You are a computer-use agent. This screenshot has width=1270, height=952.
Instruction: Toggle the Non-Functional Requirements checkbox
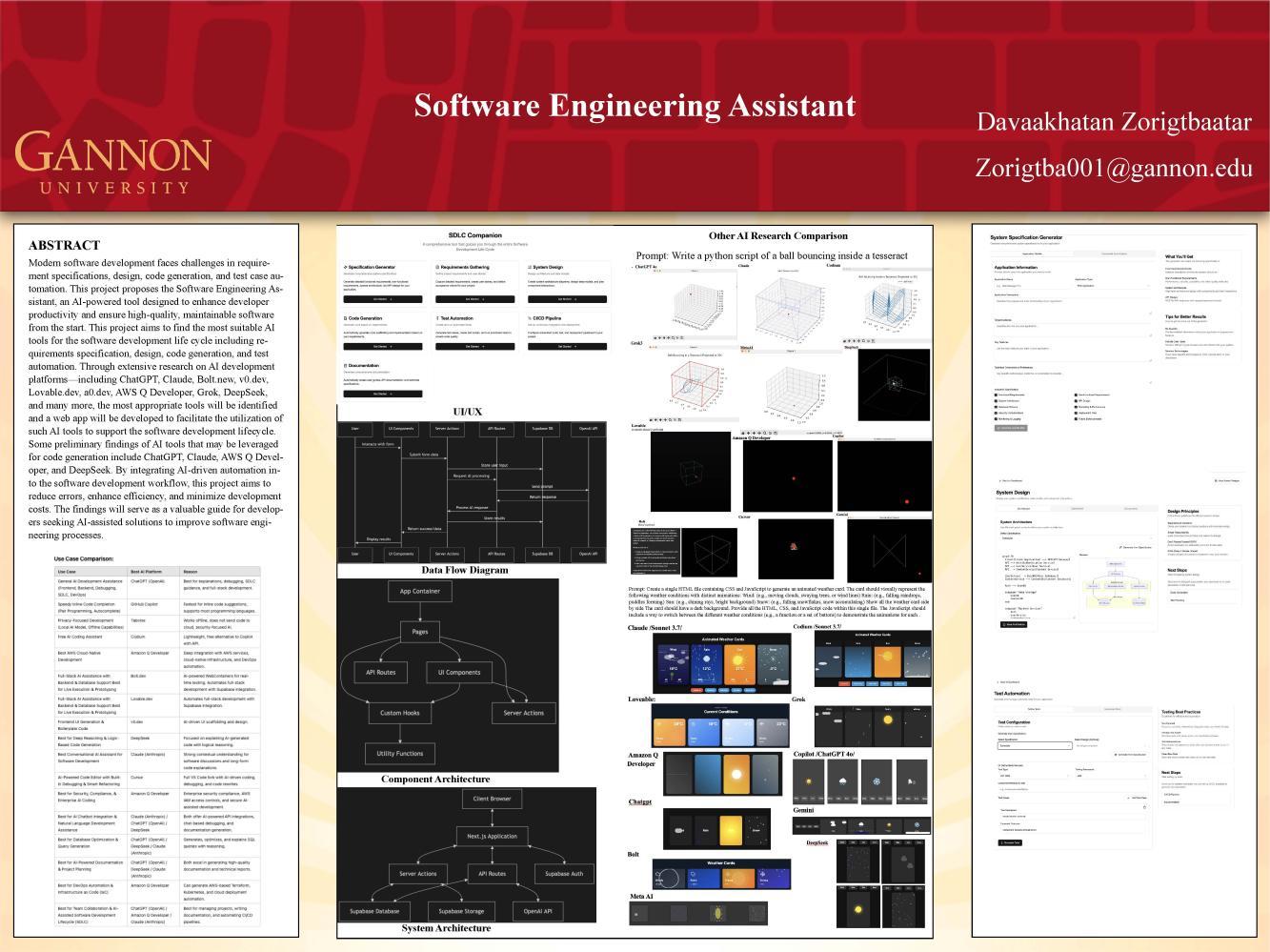click(1077, 395)
